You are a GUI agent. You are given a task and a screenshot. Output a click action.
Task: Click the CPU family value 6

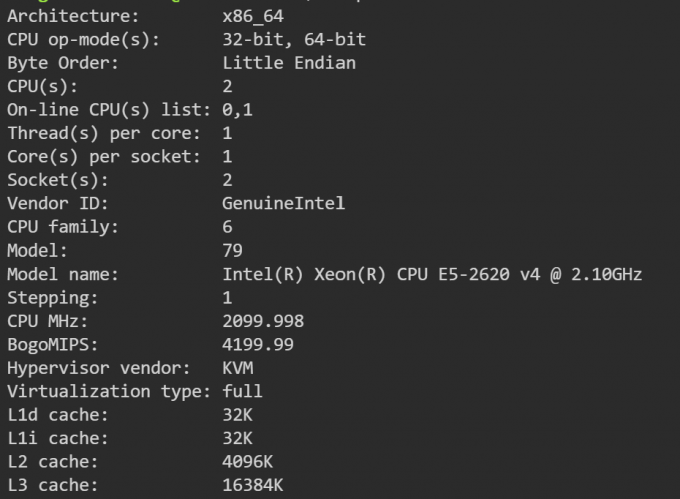(227, 227)
